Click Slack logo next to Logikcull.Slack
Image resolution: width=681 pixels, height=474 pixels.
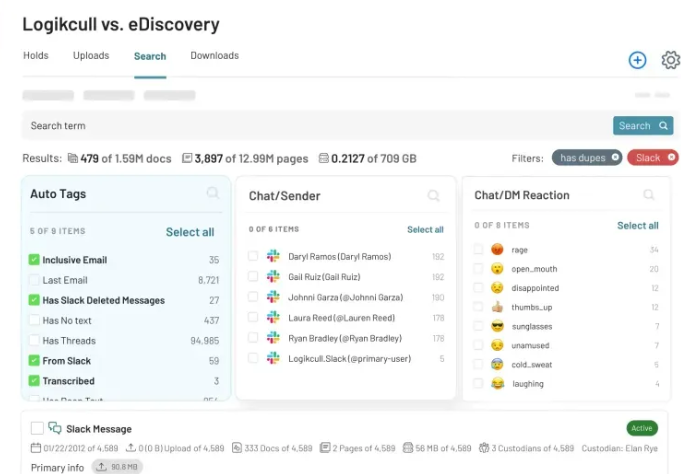click(273, 358)
